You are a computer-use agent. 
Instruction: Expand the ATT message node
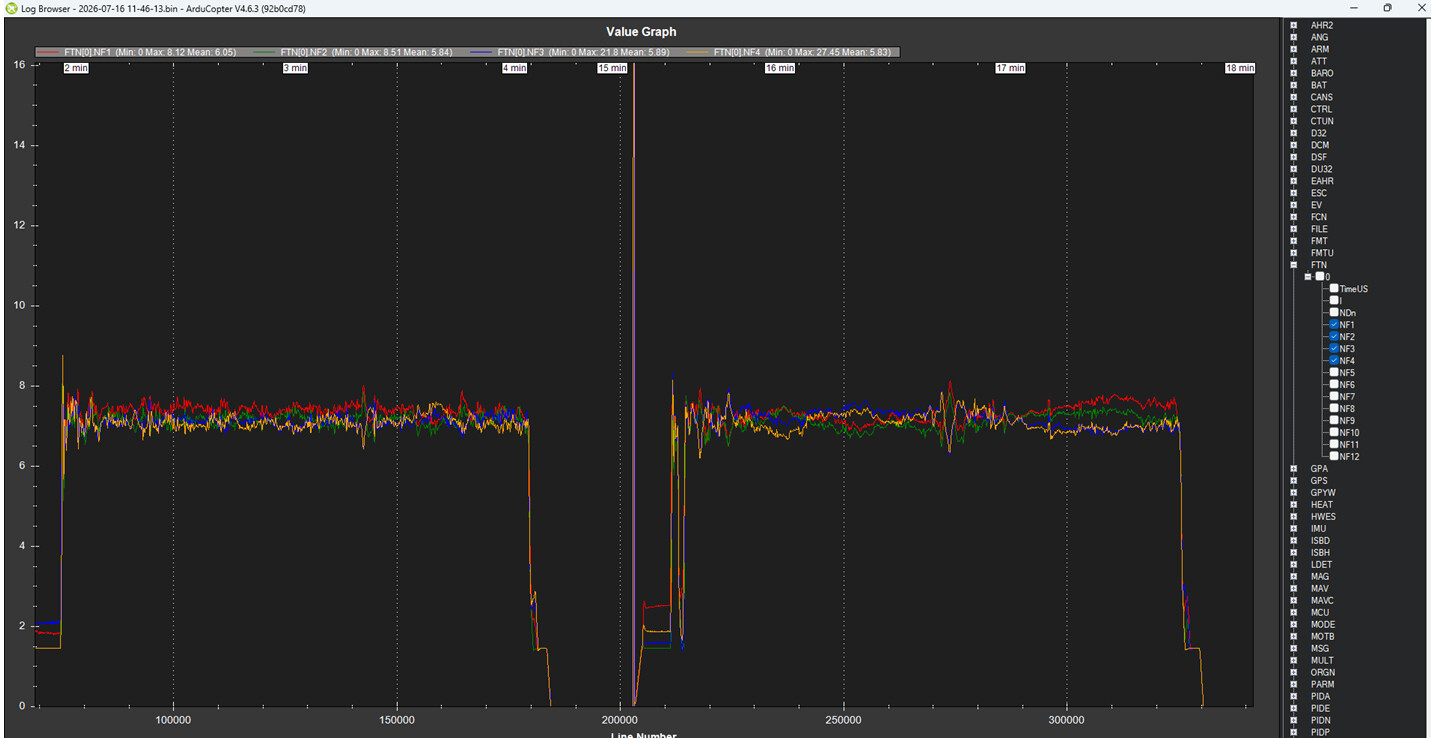tap(1294, 61)
